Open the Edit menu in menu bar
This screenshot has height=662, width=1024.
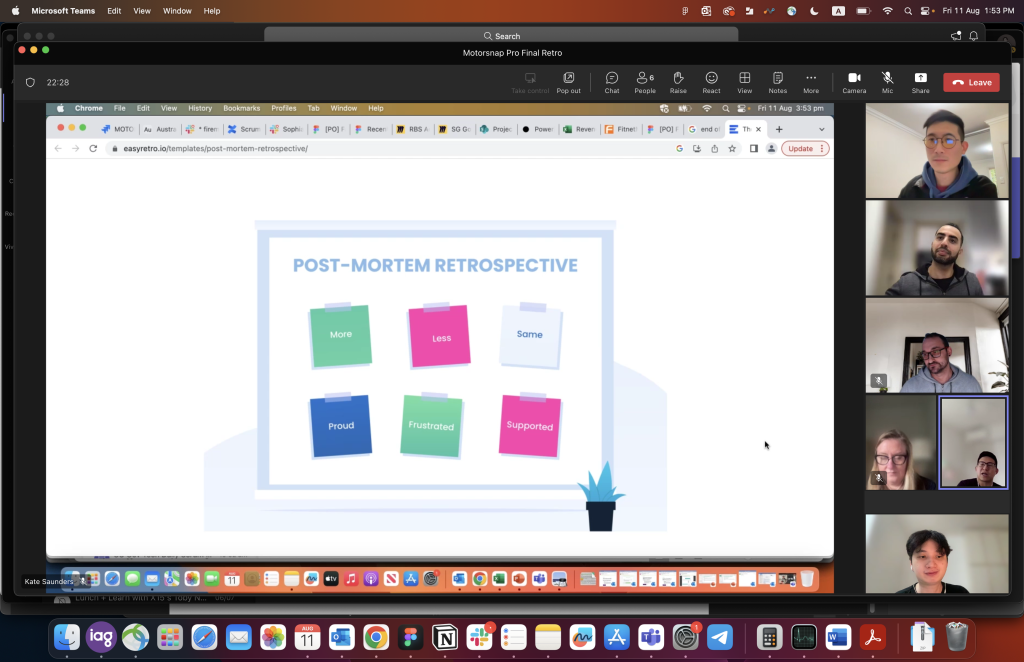(114, 11)
